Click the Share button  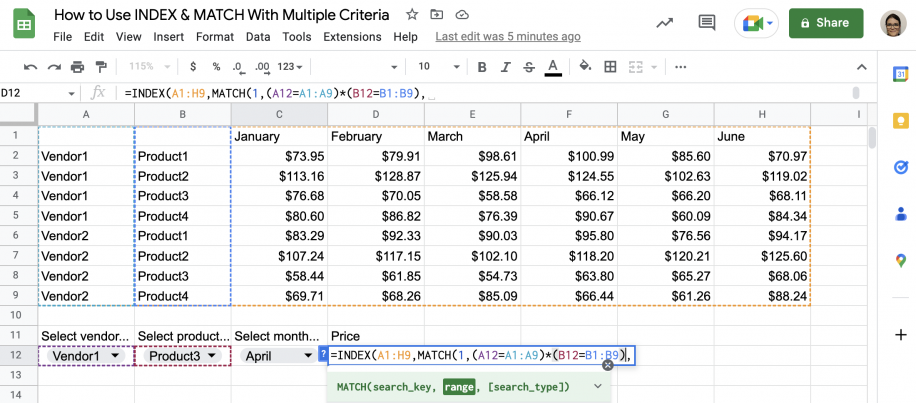click(x=825, y=23)
